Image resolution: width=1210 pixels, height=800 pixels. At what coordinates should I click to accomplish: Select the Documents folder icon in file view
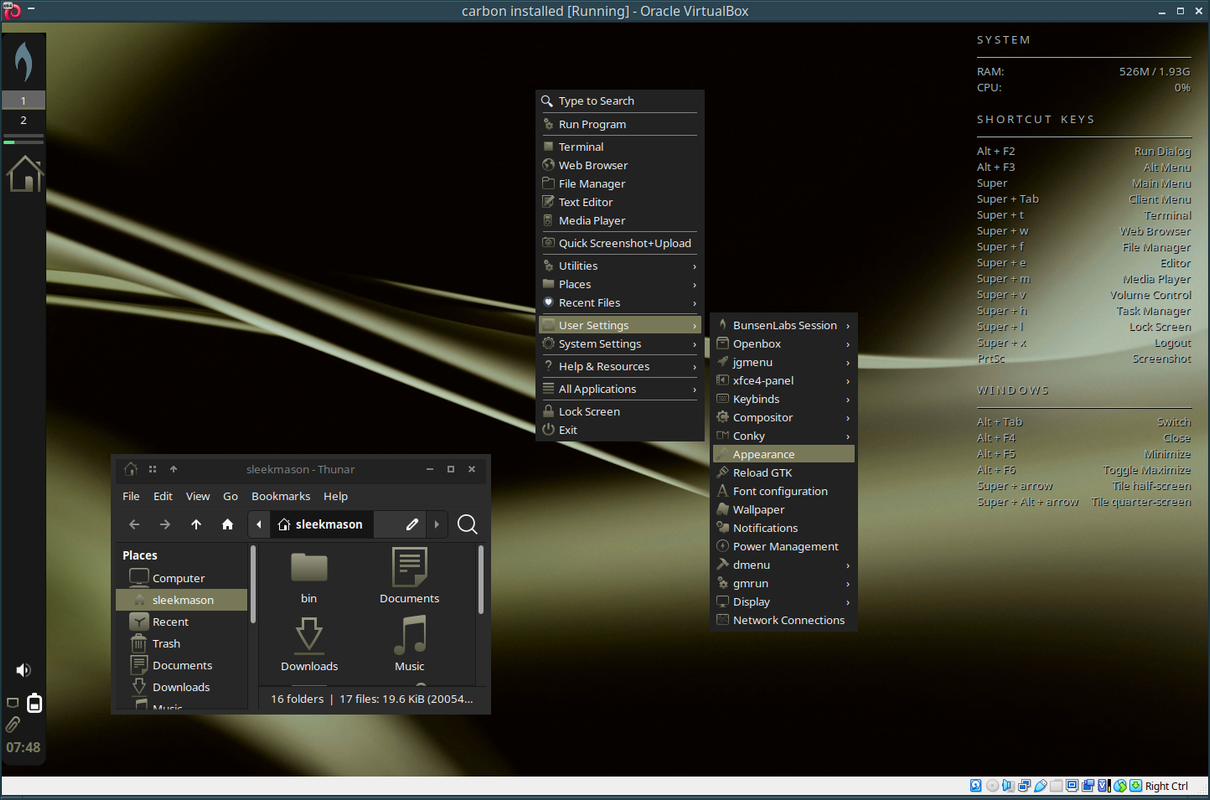(409, 567)
